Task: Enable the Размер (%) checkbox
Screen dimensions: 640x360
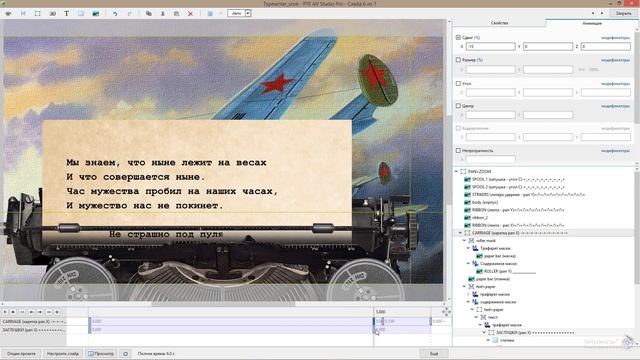Action: (x=458, y=60)
